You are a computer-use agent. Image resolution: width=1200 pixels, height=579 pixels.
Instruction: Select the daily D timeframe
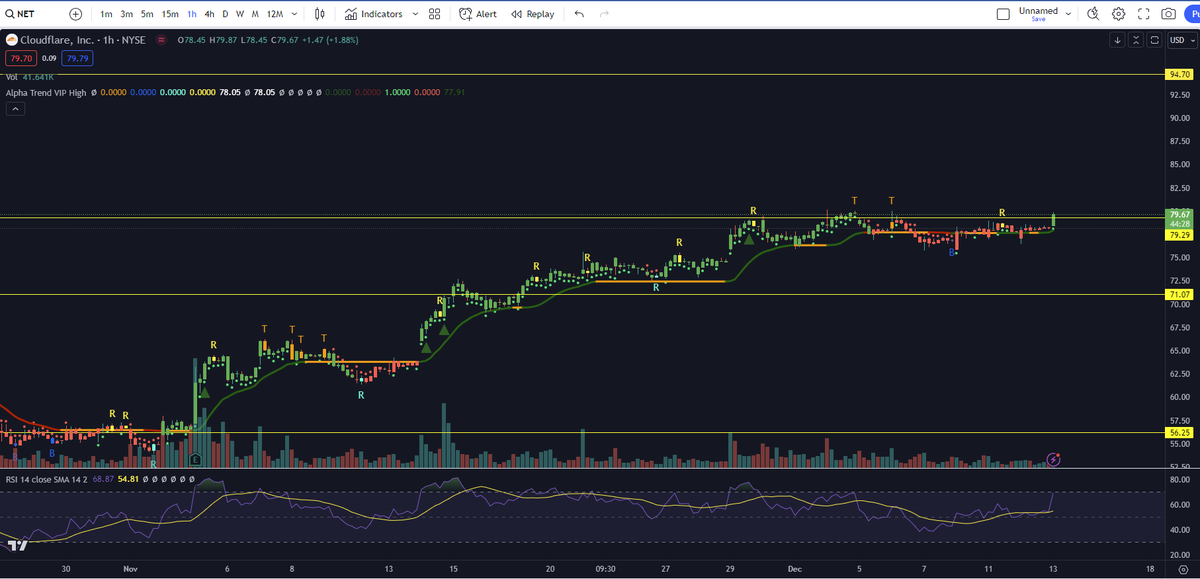tap(225, 14)
